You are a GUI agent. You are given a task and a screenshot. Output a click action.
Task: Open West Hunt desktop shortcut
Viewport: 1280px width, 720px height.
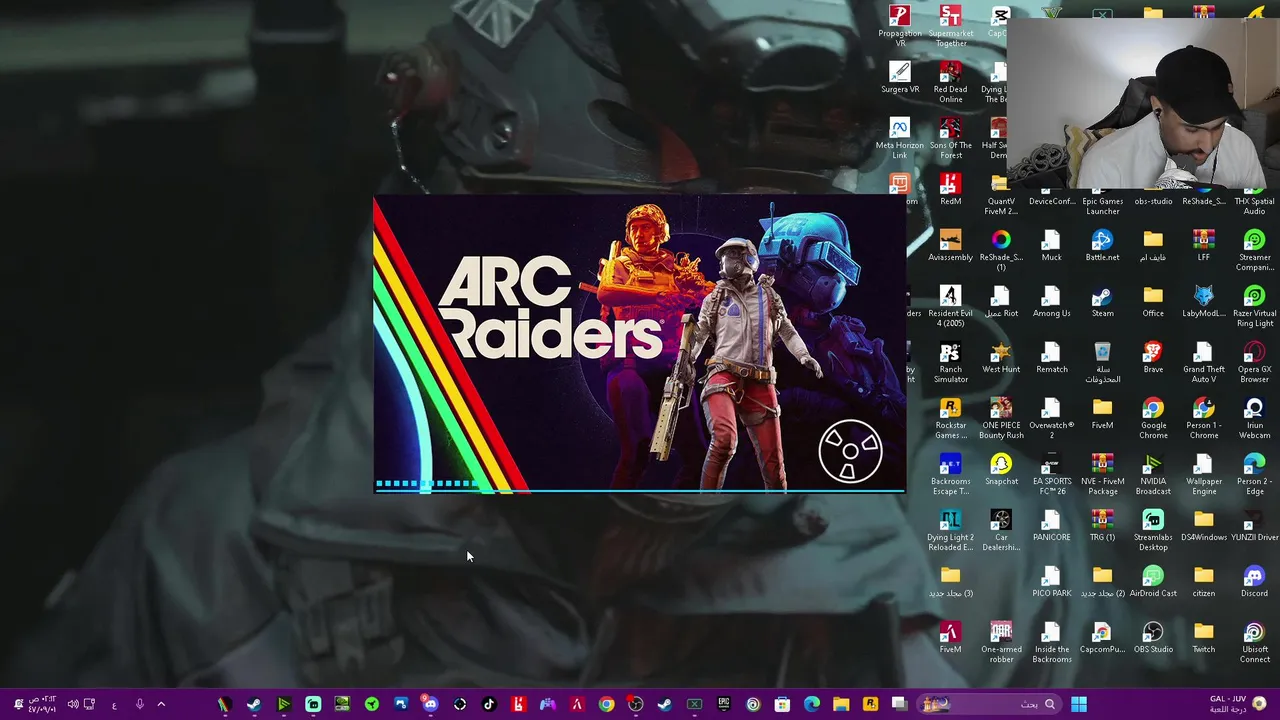point(1001,358)
